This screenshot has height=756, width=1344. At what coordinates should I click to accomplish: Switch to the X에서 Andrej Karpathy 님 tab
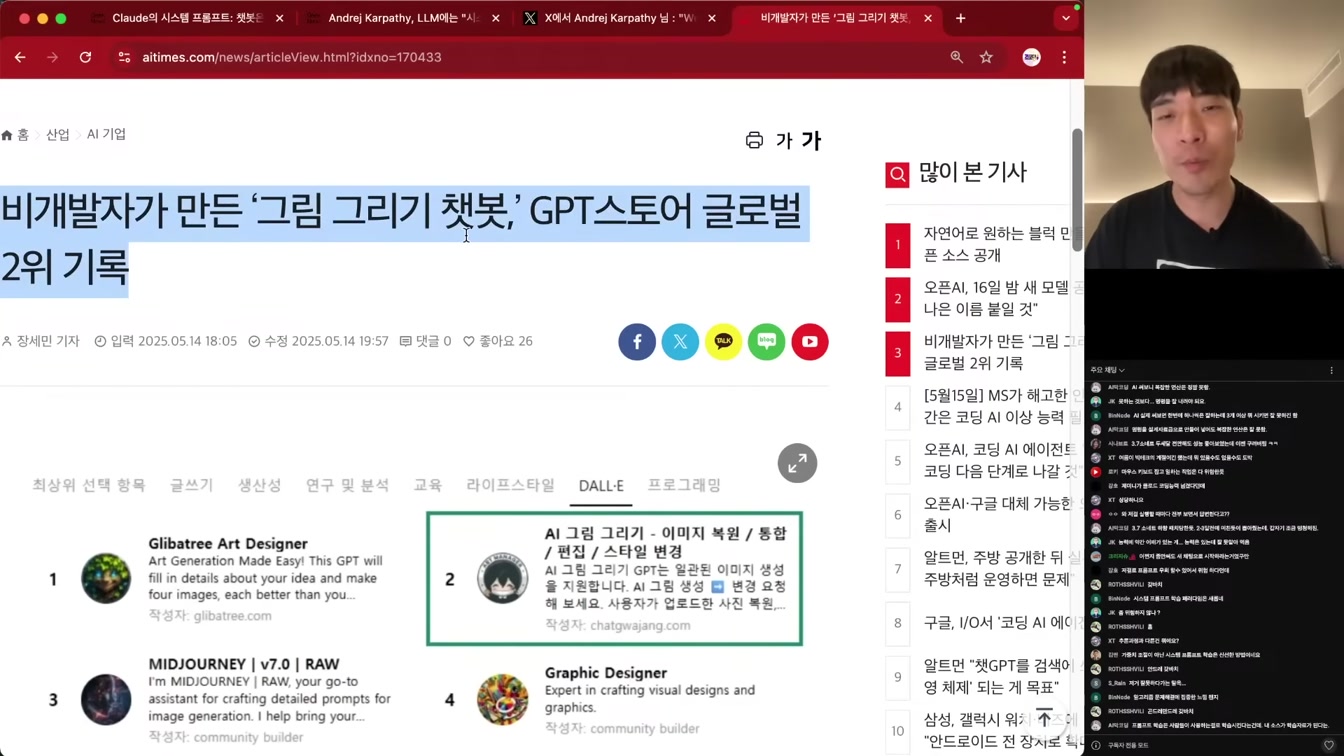point(620,18)
